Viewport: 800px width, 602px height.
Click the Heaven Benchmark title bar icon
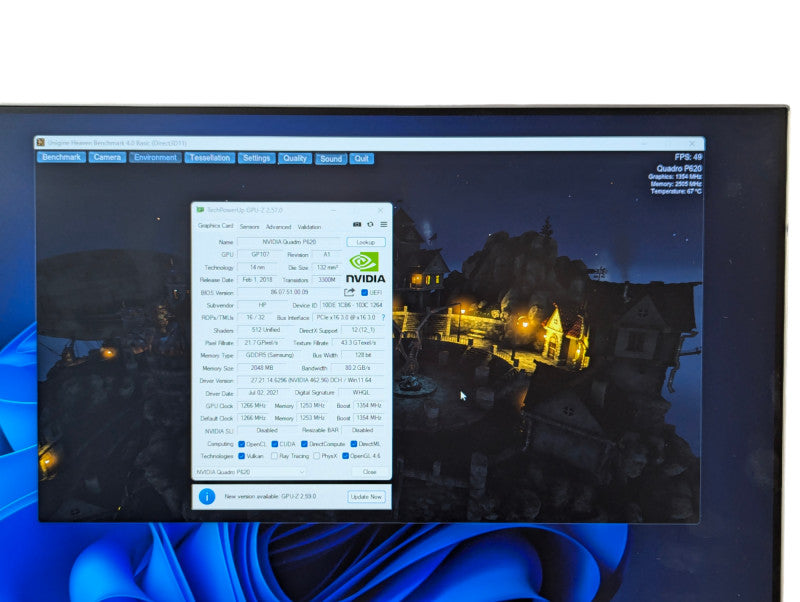[41, 142]
